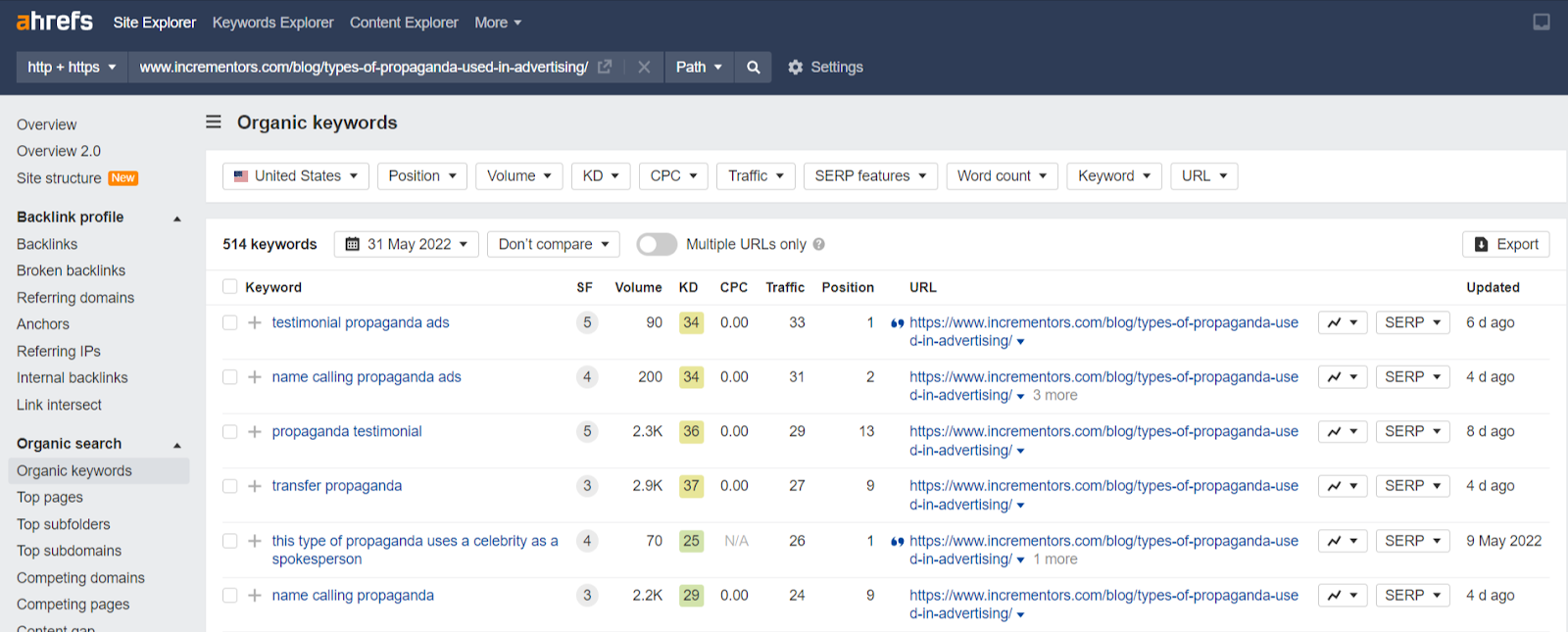Screen dimensions: 1568x632
Task: Click the KD 34 badge for testimonial propaganda ads
Action: (691, 322)
